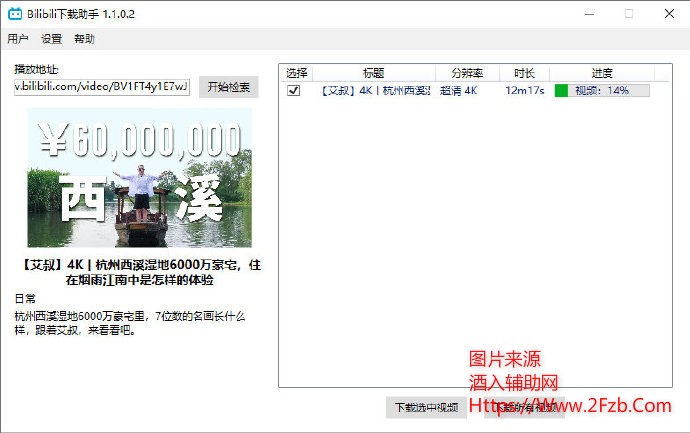Close the Bilibili下载助手 window
Screen dimensions: 690x433
click(x=669, y=14)
